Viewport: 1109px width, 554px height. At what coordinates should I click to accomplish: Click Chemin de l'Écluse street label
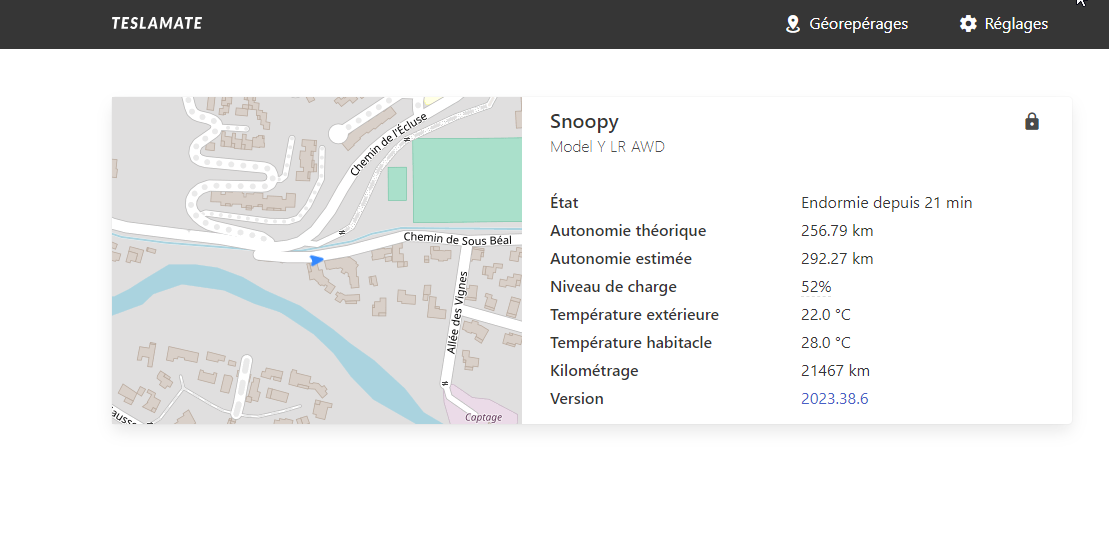click(389, 144)
